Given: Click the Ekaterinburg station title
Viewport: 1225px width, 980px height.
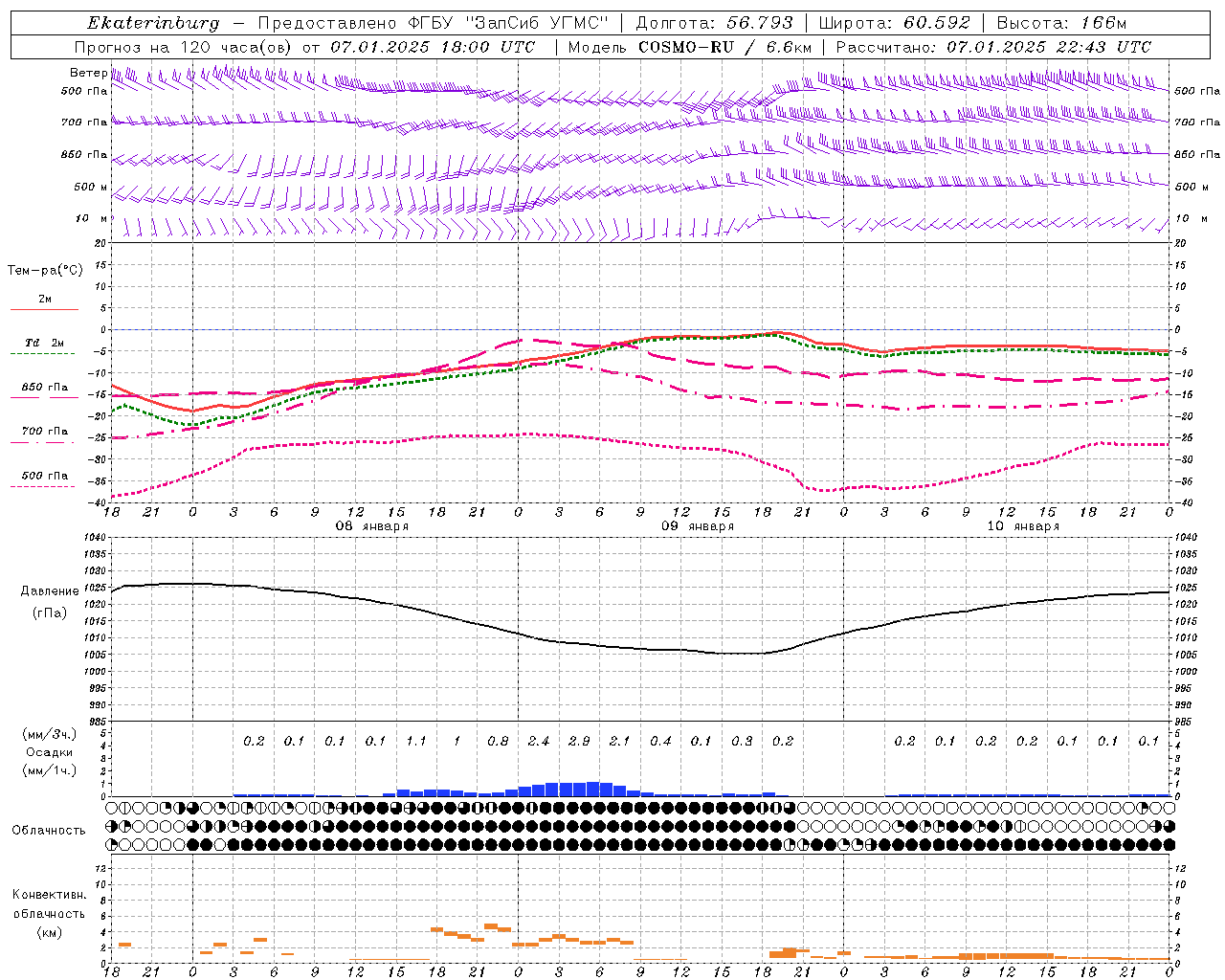Looking at the screenshot, I should (x=153, y=23).
